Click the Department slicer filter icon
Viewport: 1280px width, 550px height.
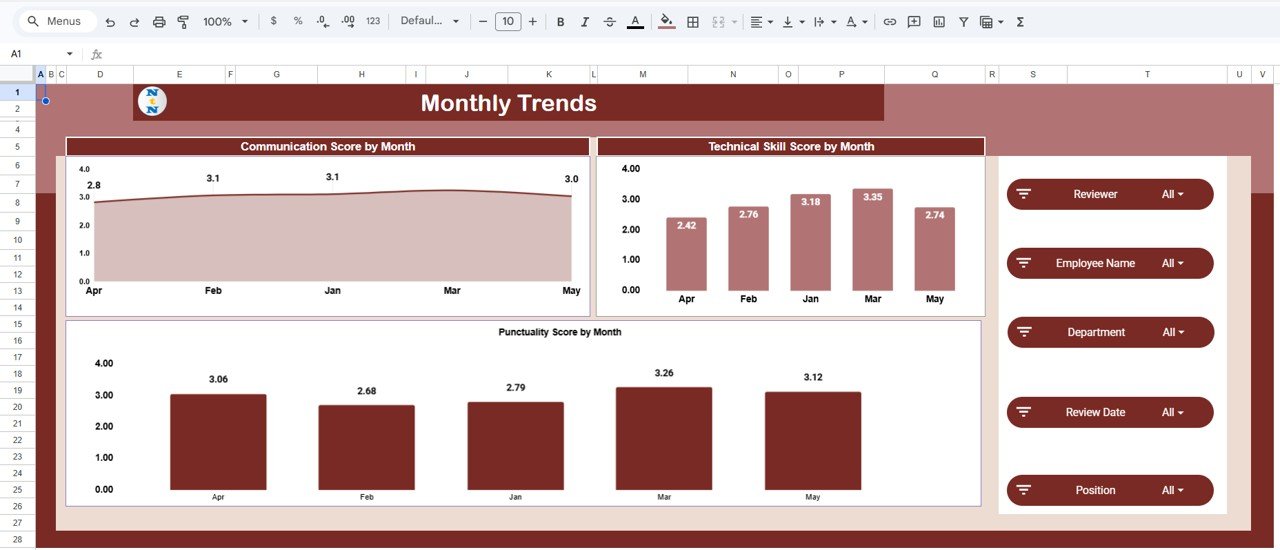[1023, 332]
